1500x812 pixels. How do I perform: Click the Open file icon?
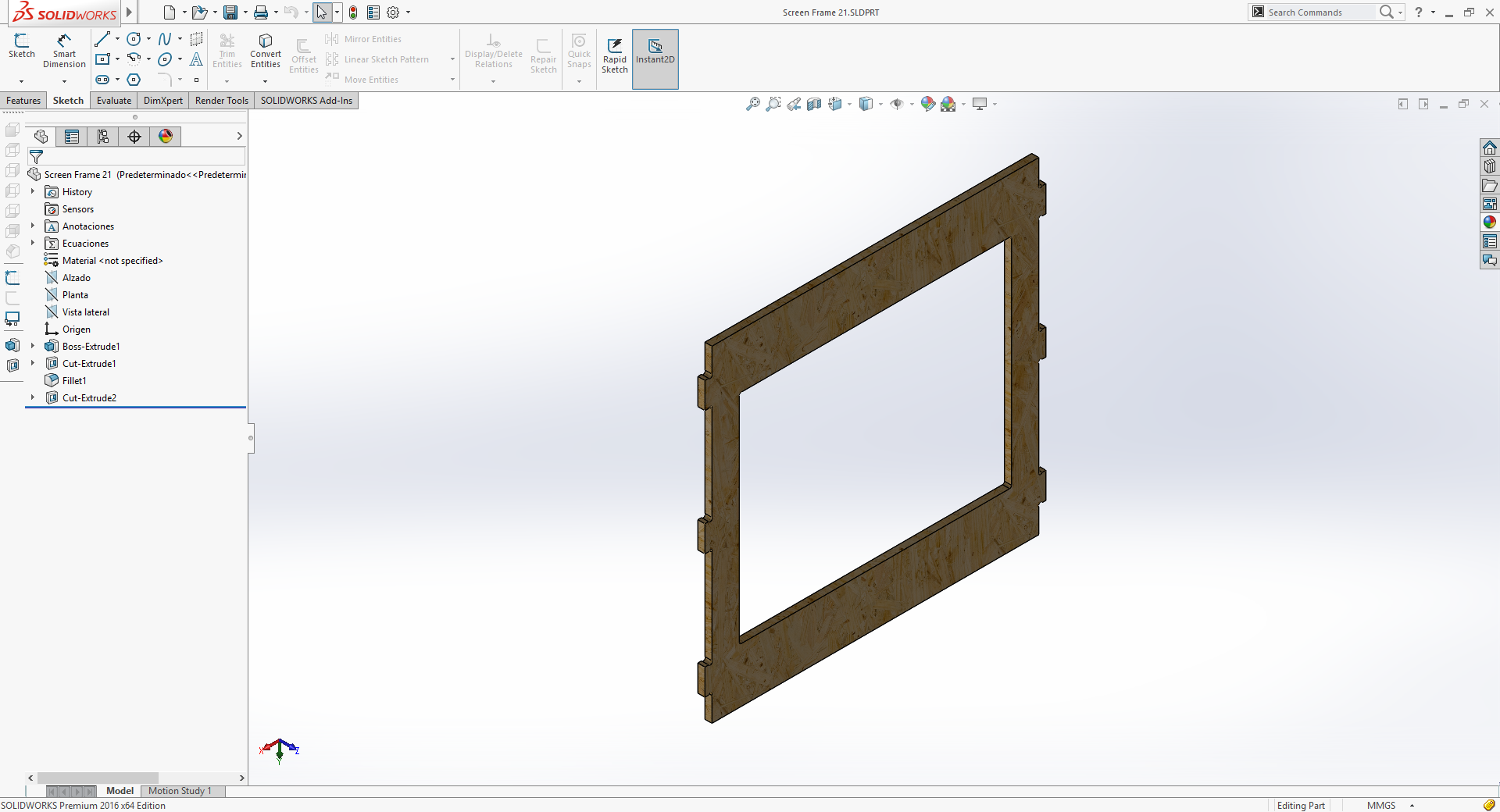coord(199,12)
